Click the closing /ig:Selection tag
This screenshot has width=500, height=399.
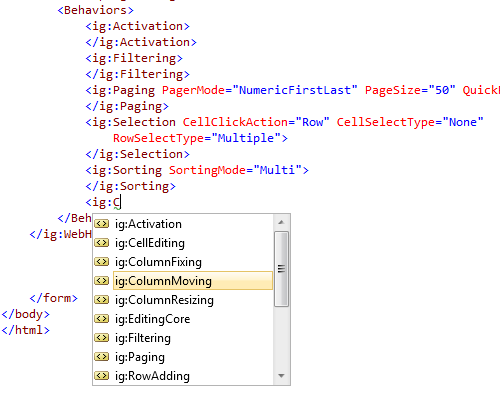137,154
